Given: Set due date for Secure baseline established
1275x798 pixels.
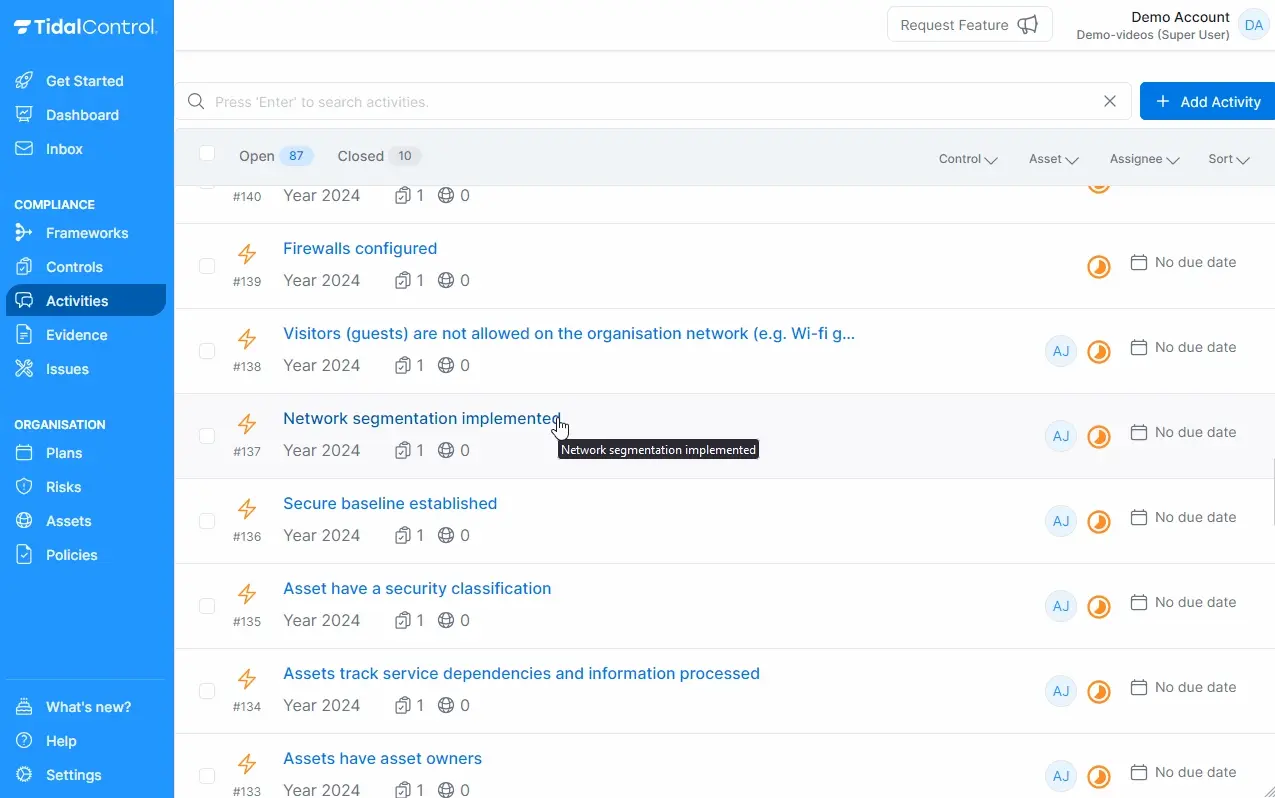Looking at the screenshot, I should pos(1183,517).
